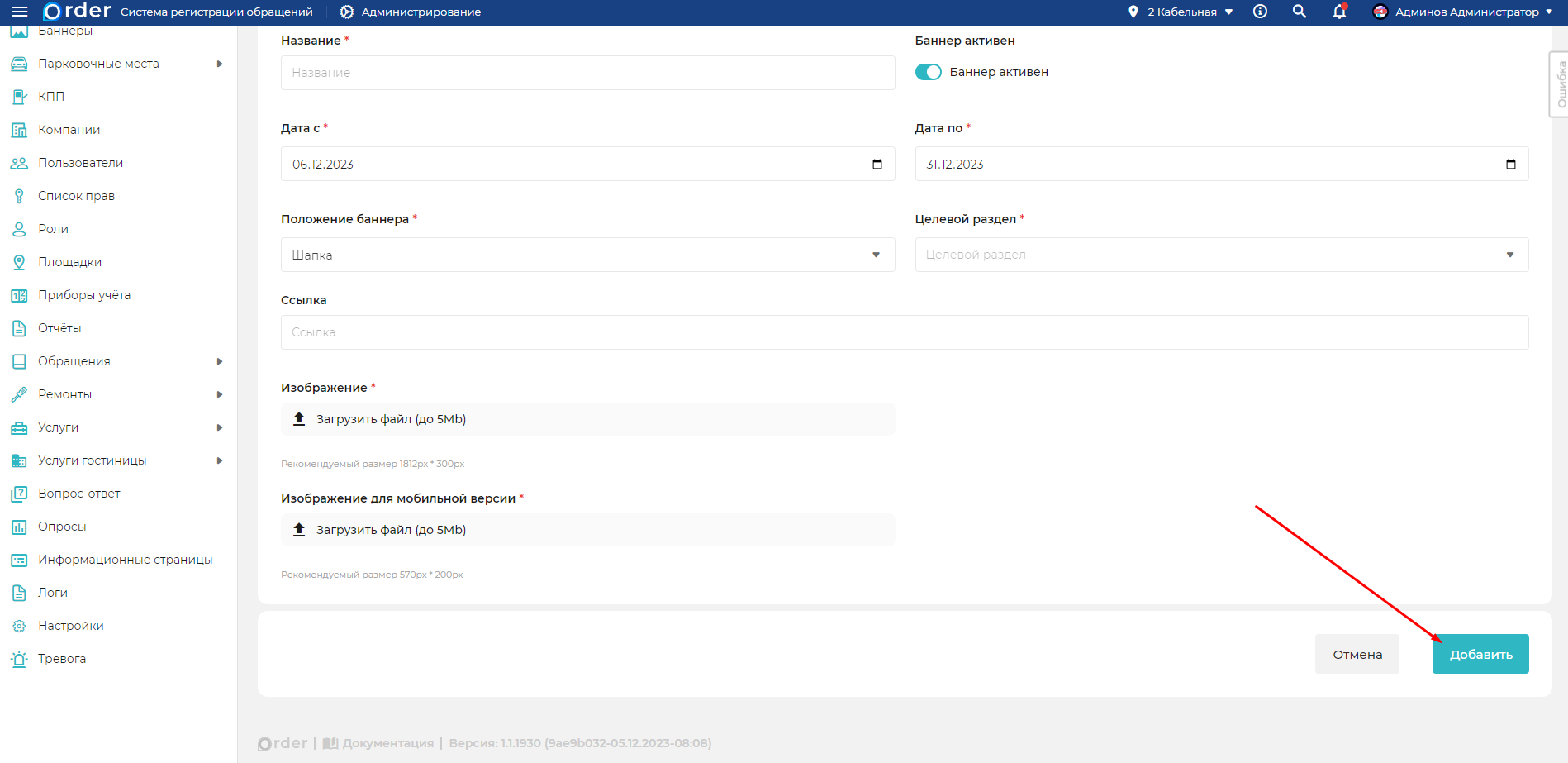Click the notification bell icon
The width and height of the screenshot is (1568, 763).
pyautogui.click(x=1339, y=12)
